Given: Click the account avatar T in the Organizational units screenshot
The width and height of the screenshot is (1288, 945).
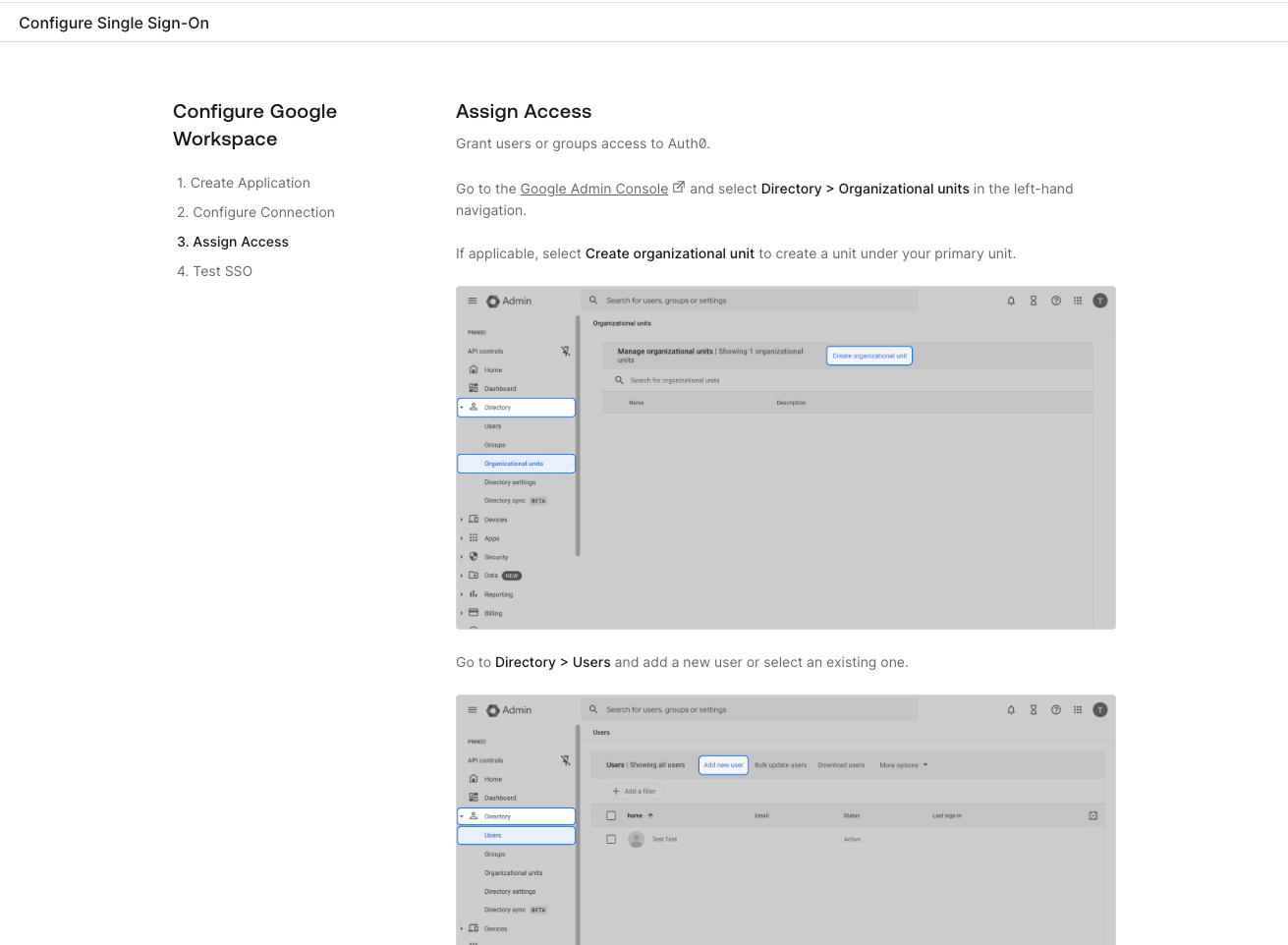Looking at the screenshot, I should tap(1100, 301).
